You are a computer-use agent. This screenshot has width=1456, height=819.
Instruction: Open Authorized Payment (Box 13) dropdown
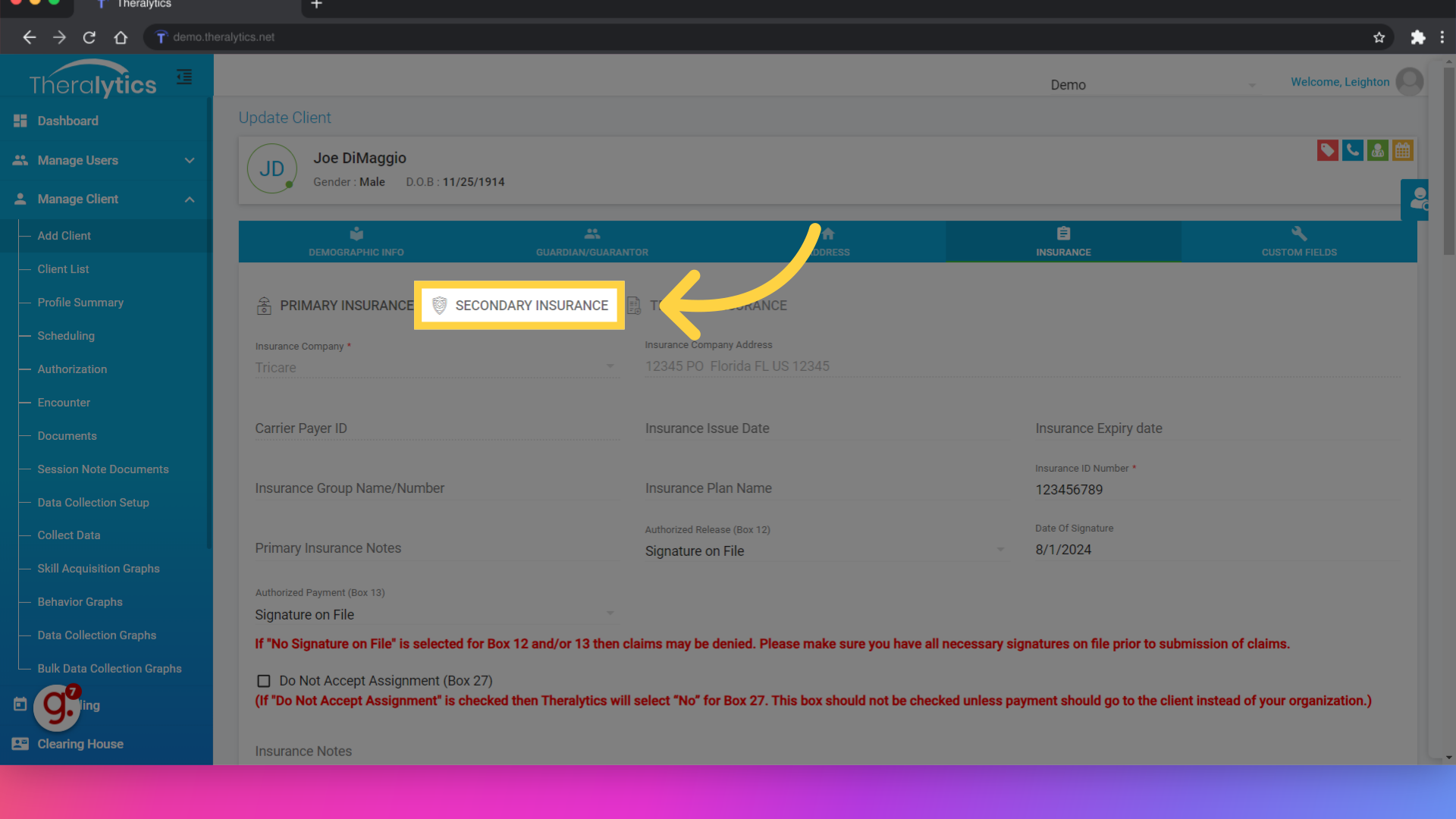[437, 615]
